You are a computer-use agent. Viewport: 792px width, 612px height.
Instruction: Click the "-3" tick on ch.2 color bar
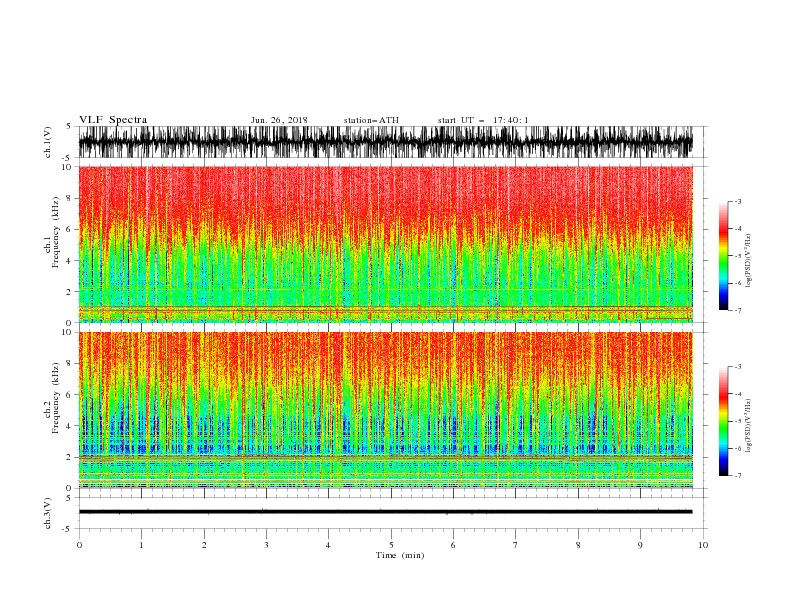pos(737,367)
